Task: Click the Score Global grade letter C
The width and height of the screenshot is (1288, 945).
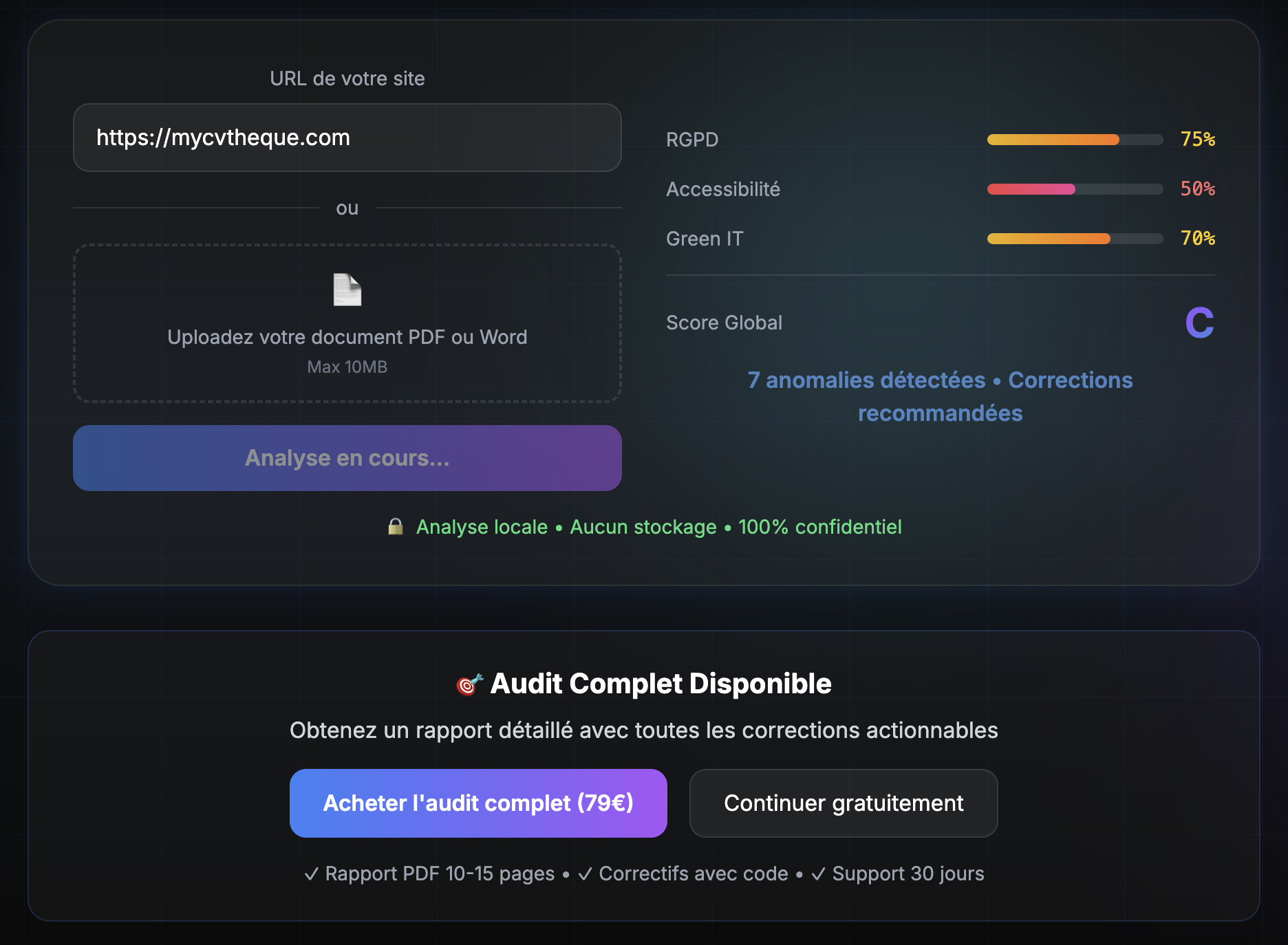Action: [1199, 323]
